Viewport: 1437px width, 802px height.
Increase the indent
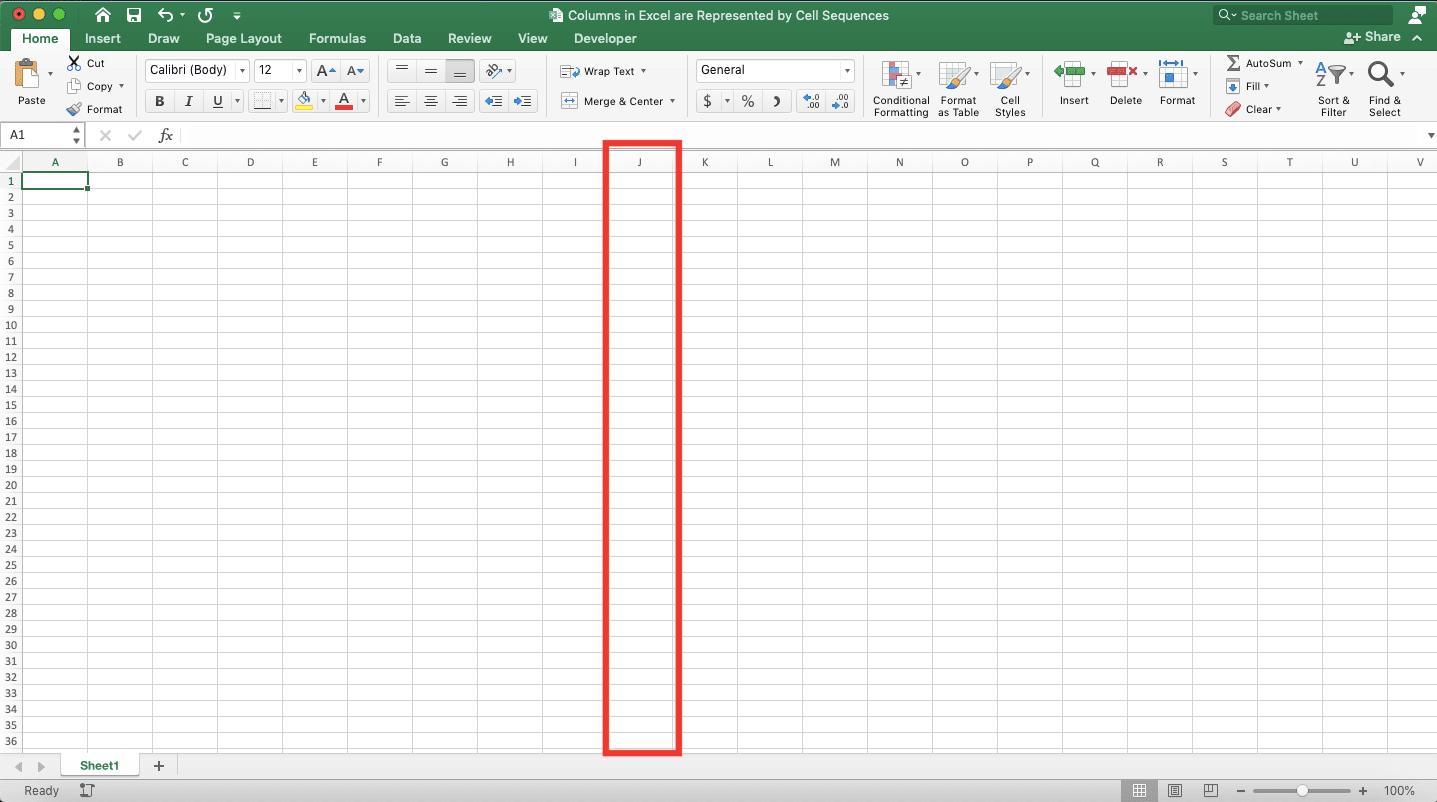point(522,101)
